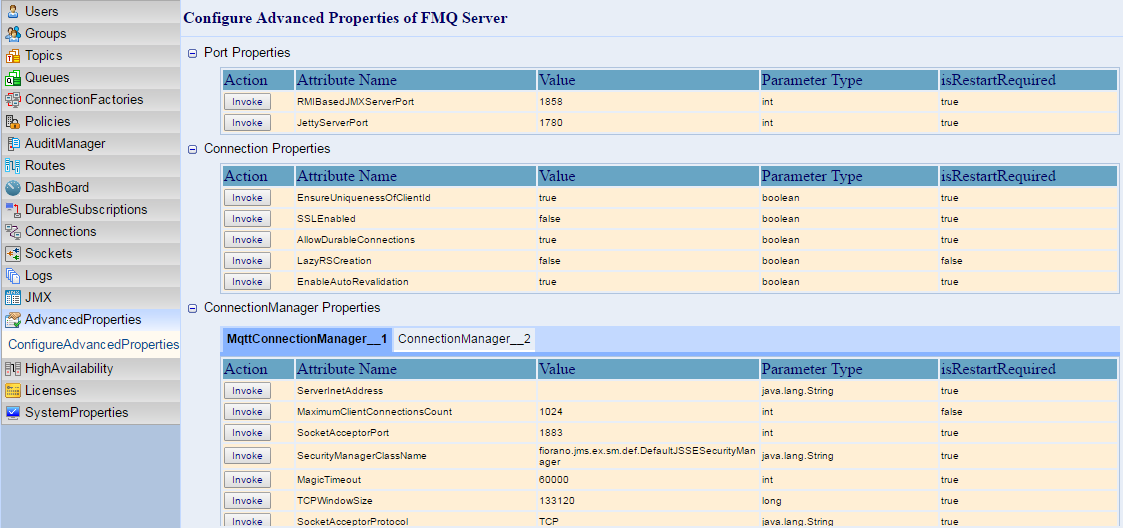The height and width of the screenshot is (528, 1123).
Task: Invoke the SecurityManagerClassName attribute
Action: (247, 456)
